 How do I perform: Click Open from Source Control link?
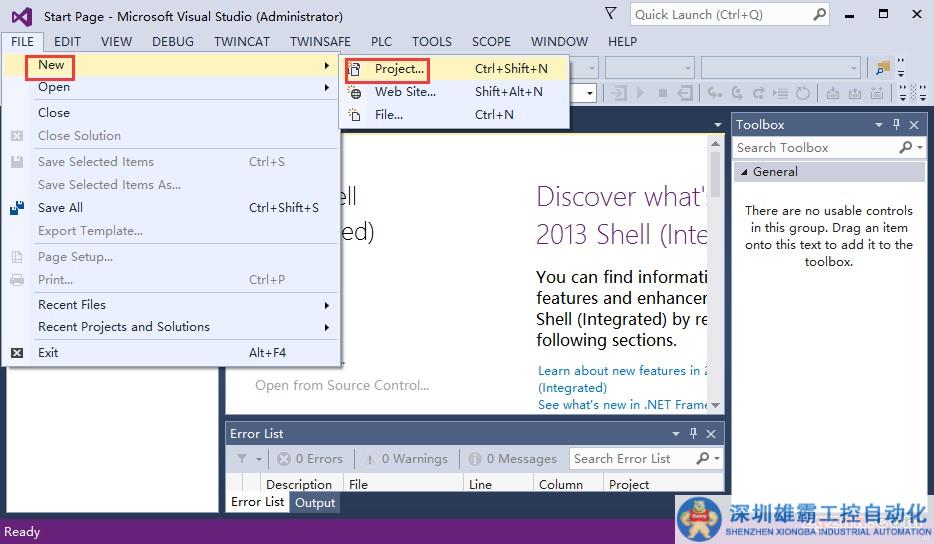341,385
